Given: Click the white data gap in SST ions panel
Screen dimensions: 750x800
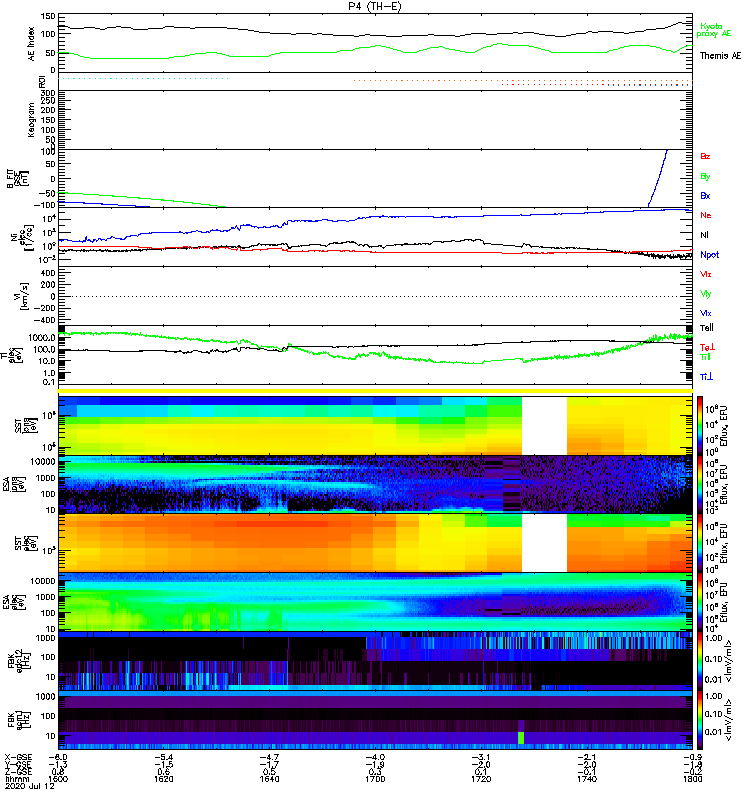Looking at the screenshot, I should (x=544, y=426).
